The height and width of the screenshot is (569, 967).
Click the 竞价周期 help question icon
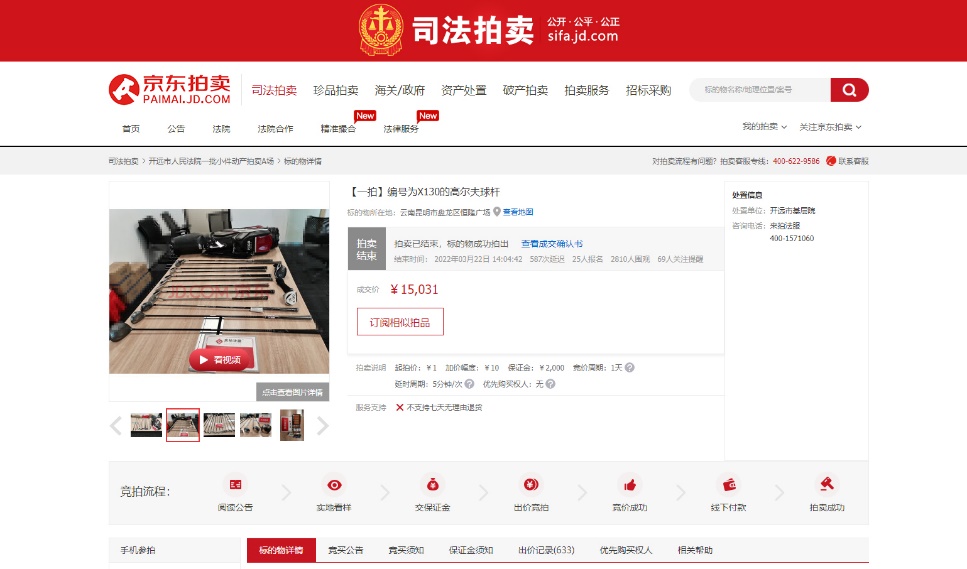[x=629, y=367]
